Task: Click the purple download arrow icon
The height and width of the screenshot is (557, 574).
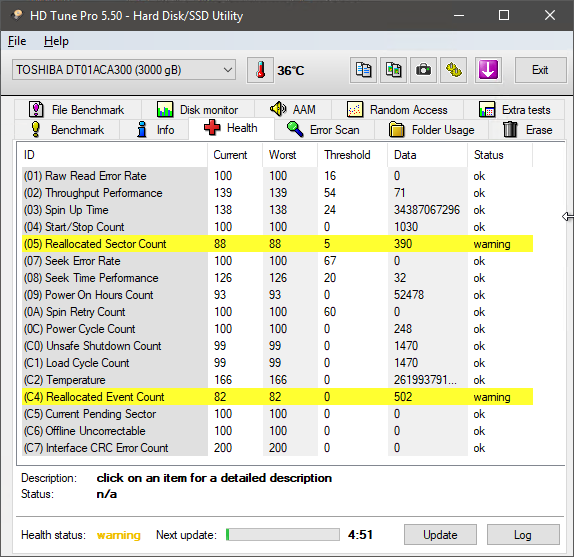Action: [x=488, y=70]
